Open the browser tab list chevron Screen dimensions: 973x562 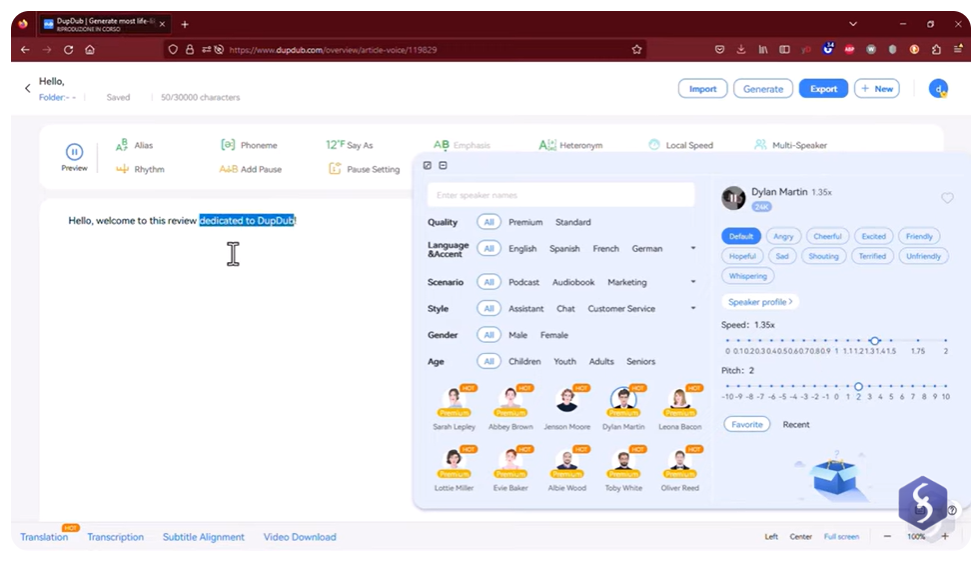coord(853,24)
